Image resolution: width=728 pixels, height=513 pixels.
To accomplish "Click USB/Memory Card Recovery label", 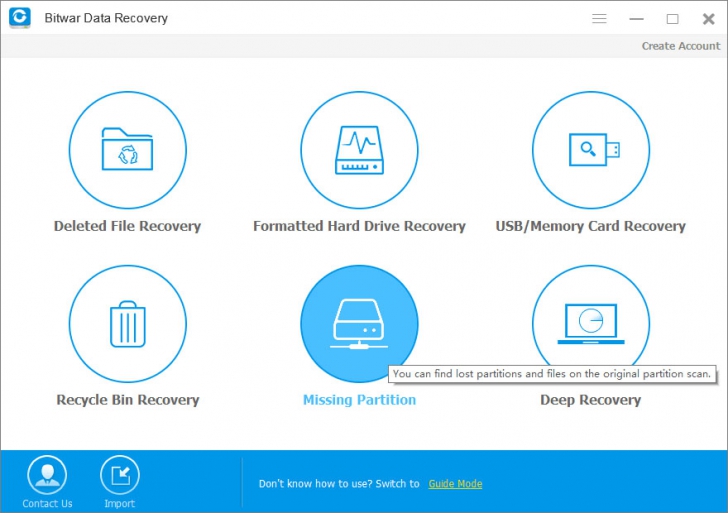I will (x=591, y=226).
